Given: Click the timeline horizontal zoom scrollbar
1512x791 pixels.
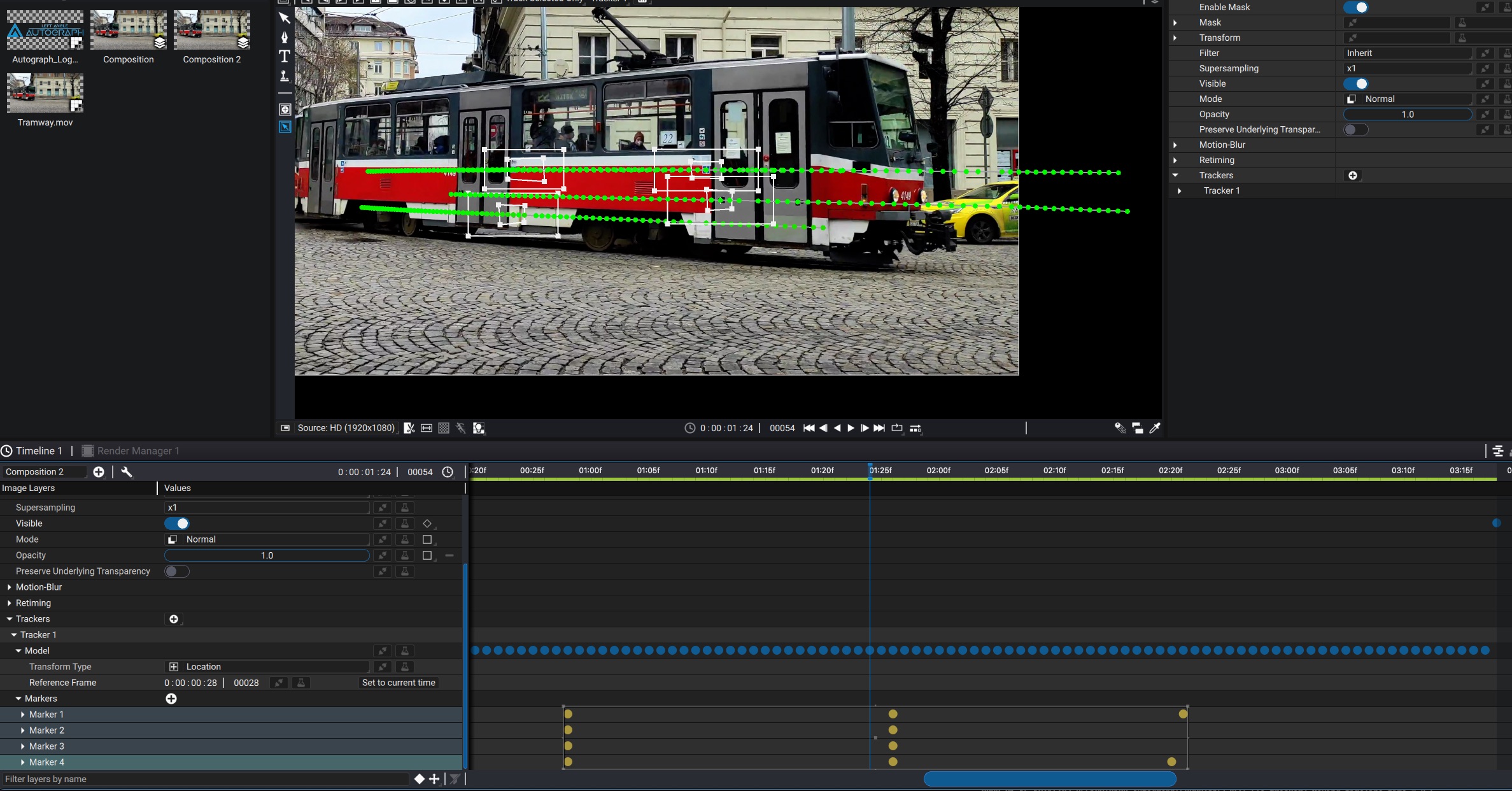Looking at the screenshot, I should [x=1050, y=779].
